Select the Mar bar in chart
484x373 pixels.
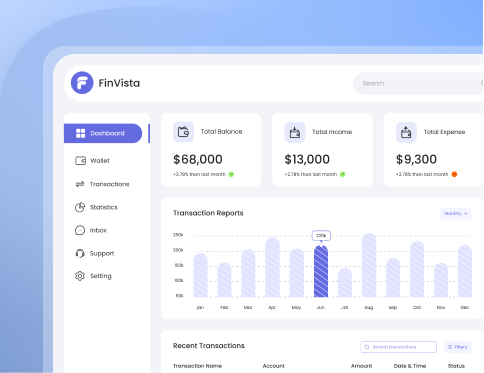click(248, 273)
